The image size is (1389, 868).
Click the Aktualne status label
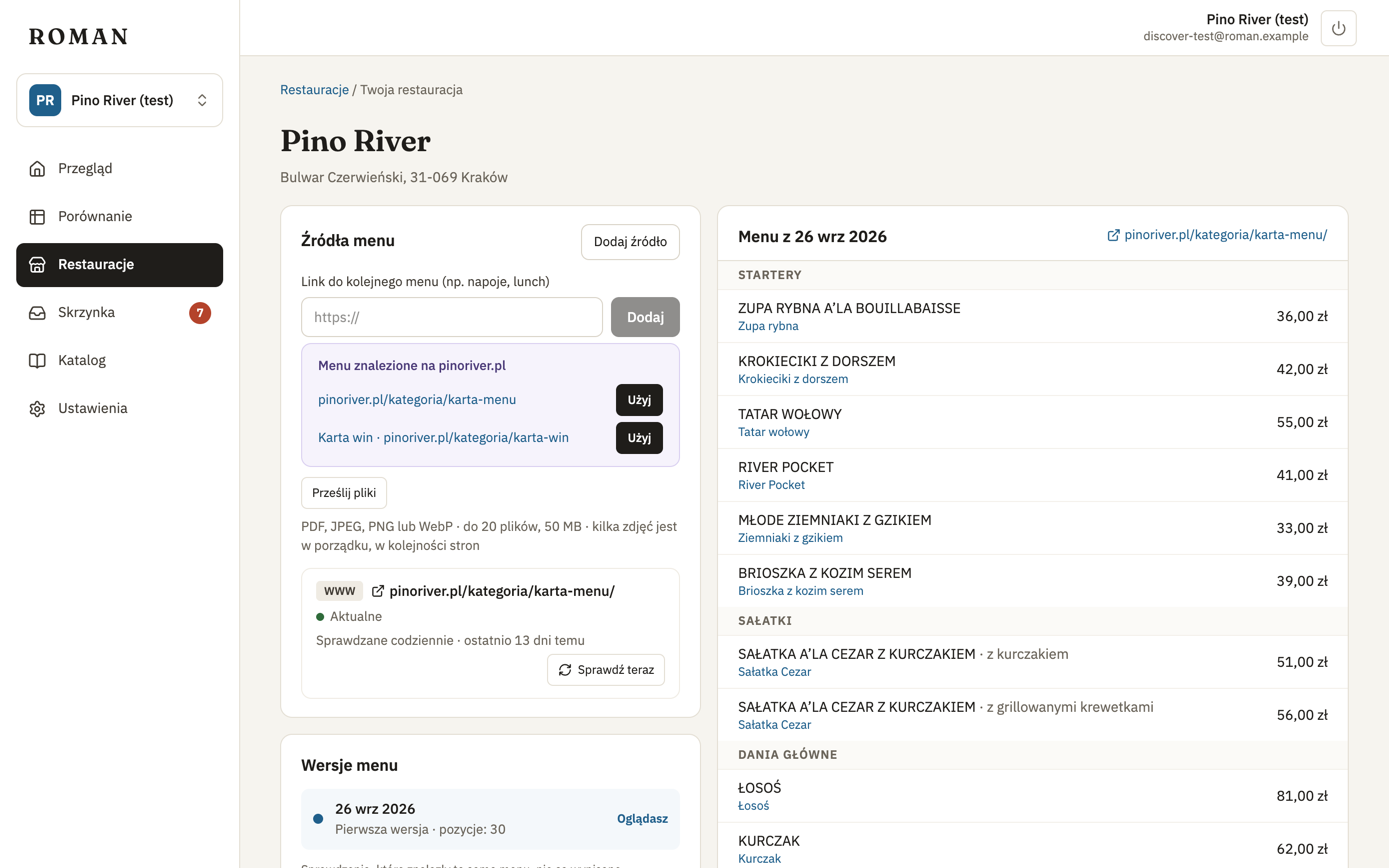[356, 617]
